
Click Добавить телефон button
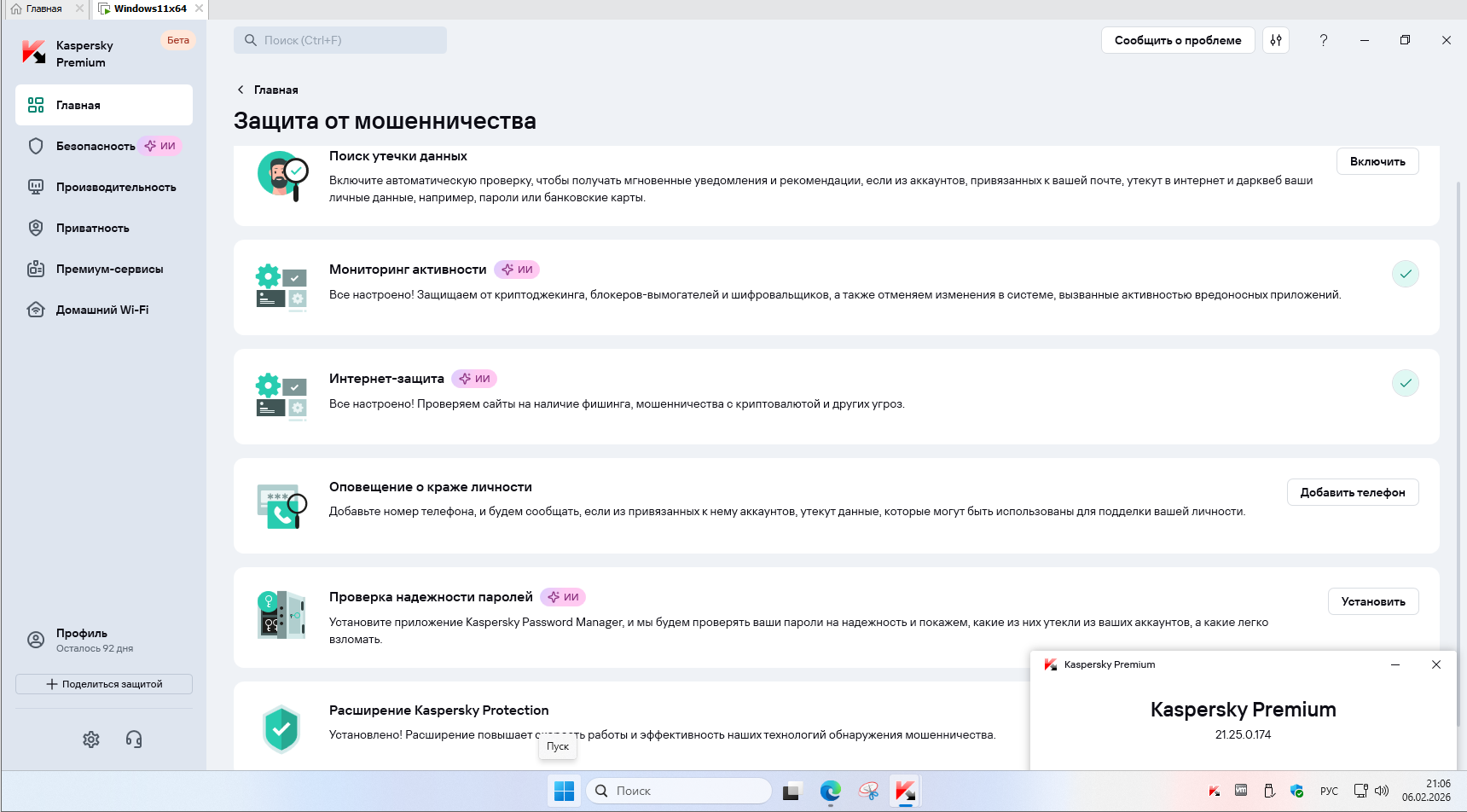coord(1353,492)
